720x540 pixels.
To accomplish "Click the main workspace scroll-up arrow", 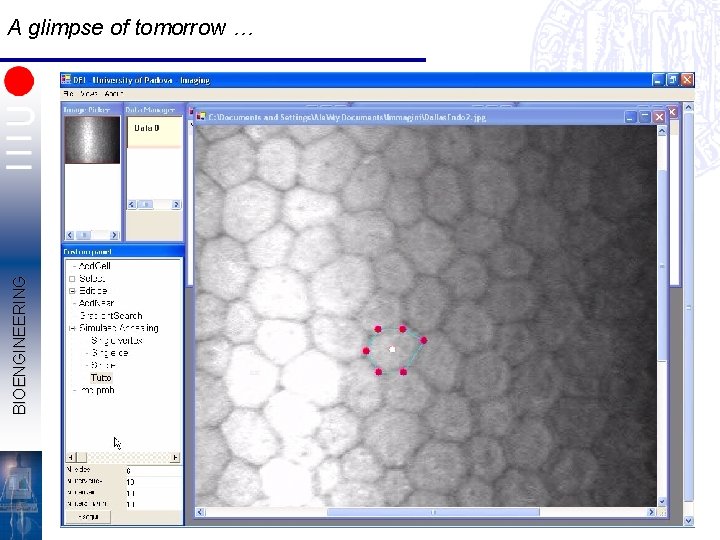I will (688, 108).
